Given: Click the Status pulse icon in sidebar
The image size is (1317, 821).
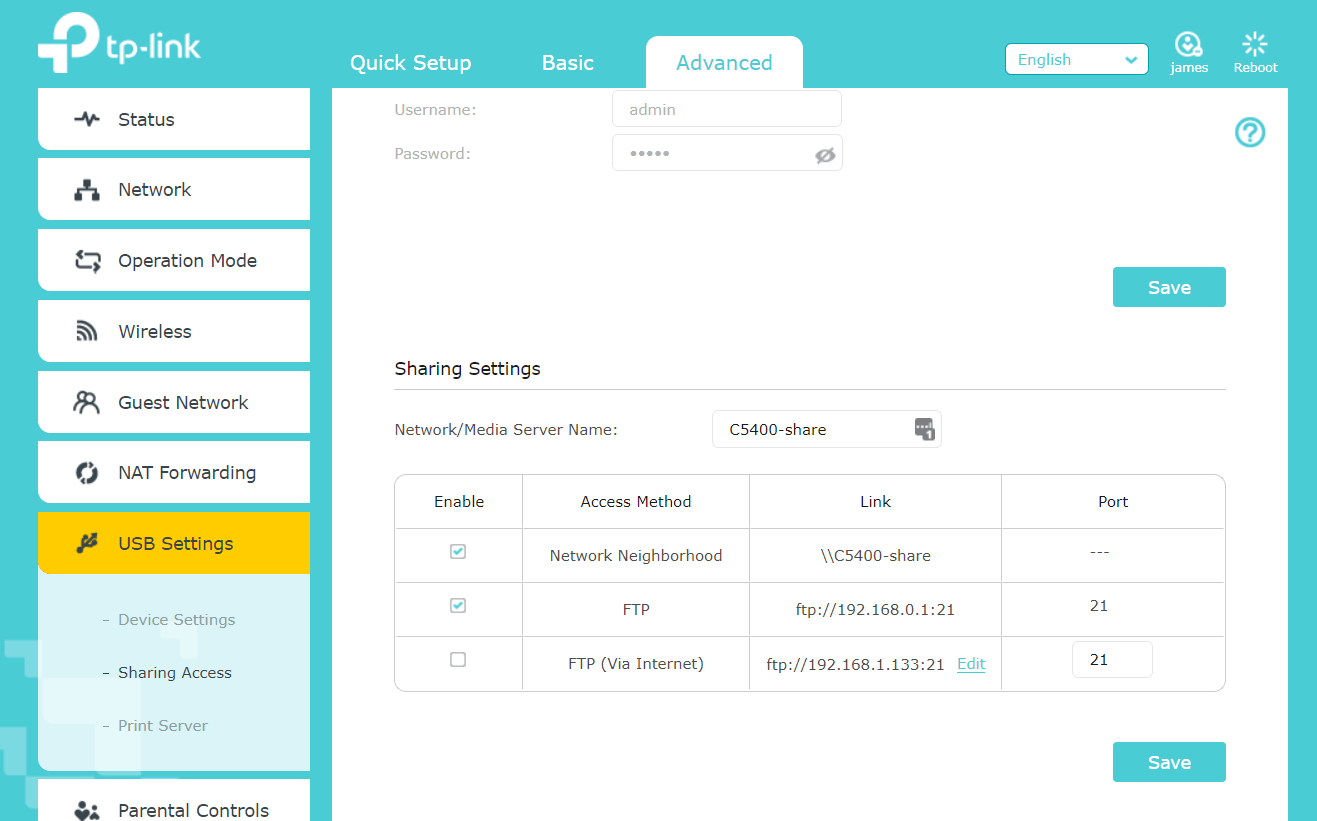Looking at the screenshot, I should point(87,119).
